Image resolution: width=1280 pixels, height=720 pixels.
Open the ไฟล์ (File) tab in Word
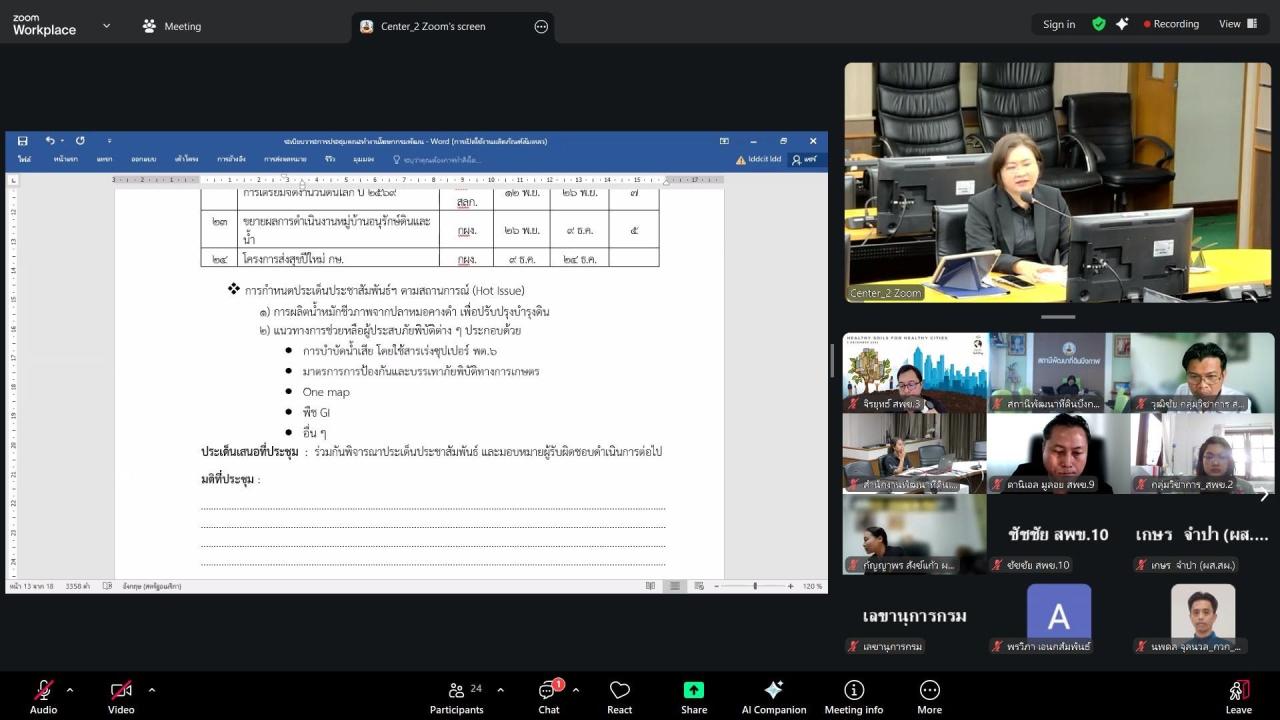(23, 159)
